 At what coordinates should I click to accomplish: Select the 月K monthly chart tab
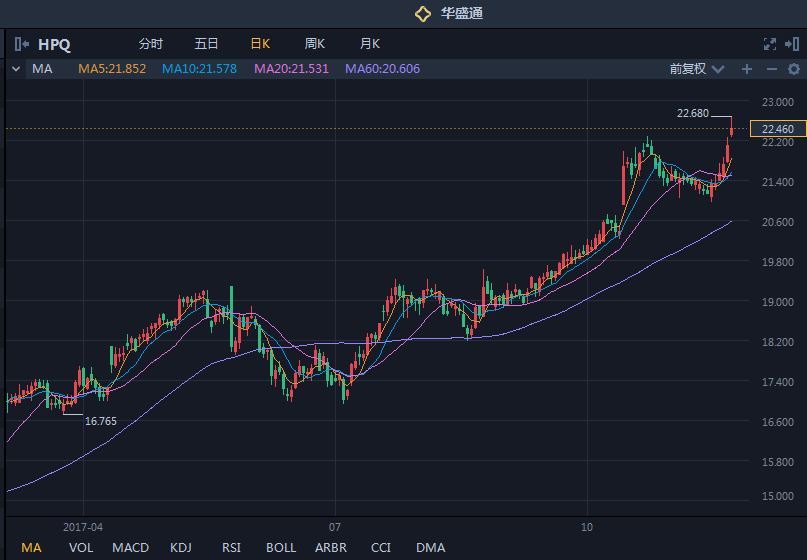pyautogui.click(x=370, y=44)
